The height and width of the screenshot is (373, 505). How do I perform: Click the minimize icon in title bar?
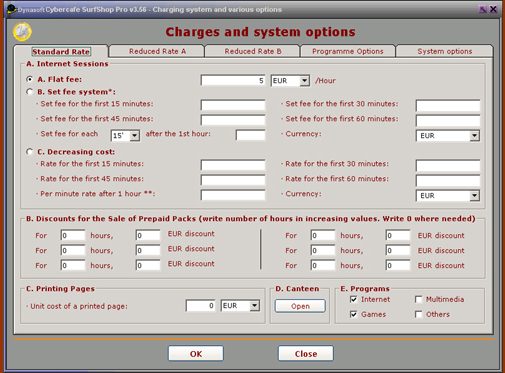pos(482,9)
